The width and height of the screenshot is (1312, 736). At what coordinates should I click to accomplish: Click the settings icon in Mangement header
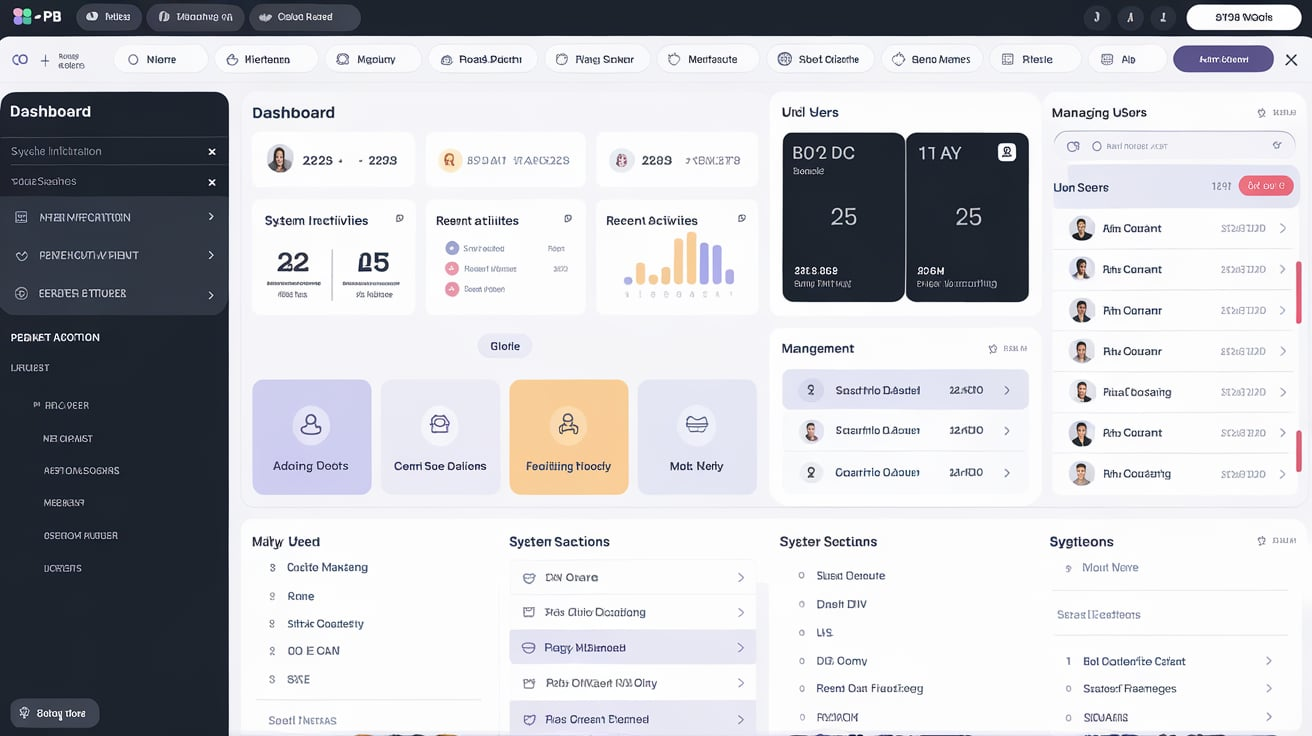click(x=992, y=349)
